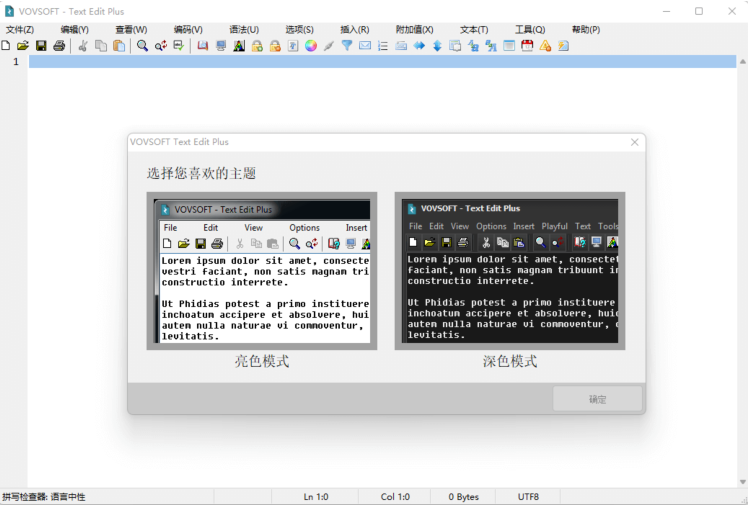Click the numbered list icon
Screen dimensions: 748x506
pos(383,46)
